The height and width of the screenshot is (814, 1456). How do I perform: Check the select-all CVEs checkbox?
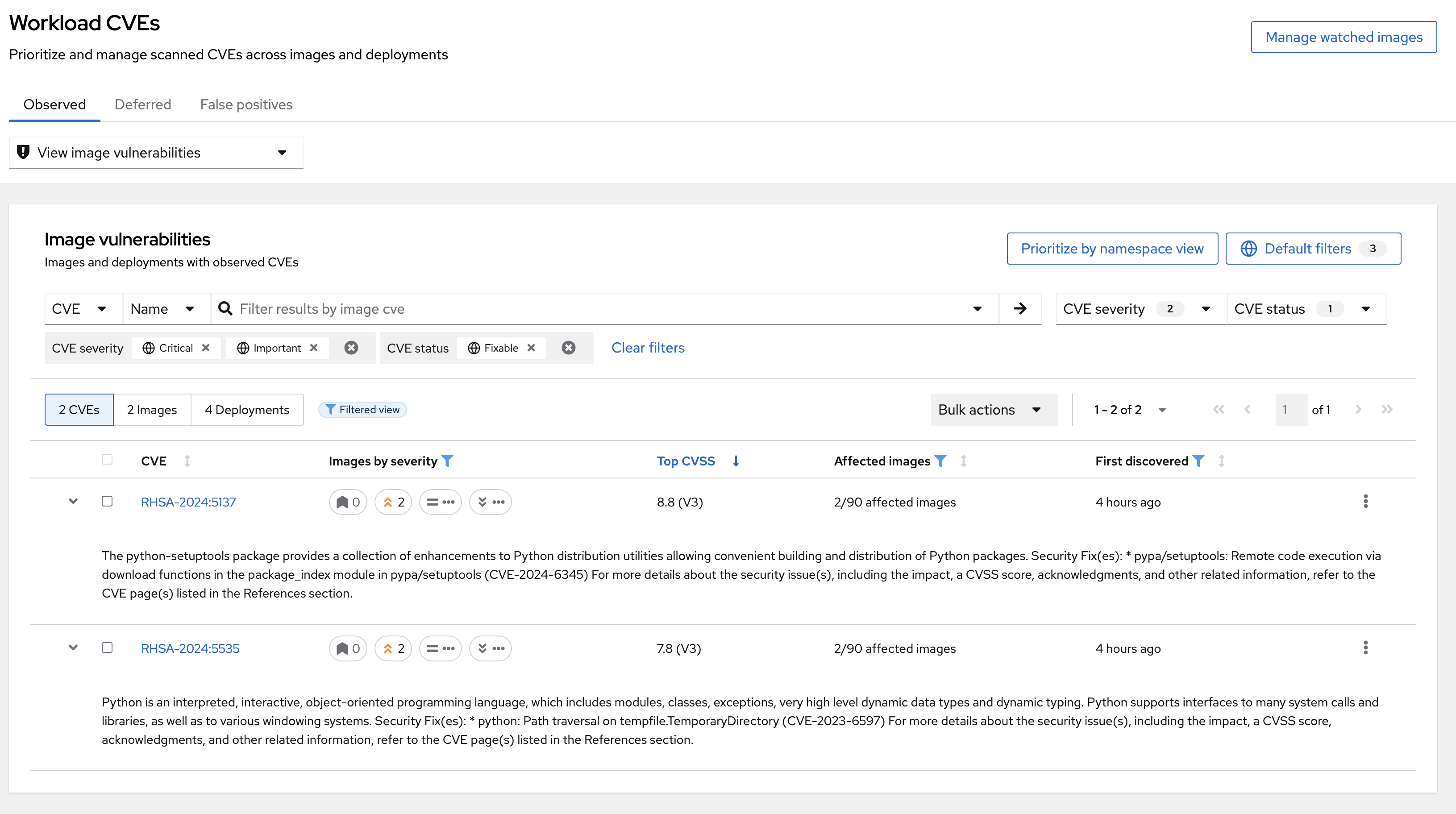pyautogui.click(x=107, y=459)
